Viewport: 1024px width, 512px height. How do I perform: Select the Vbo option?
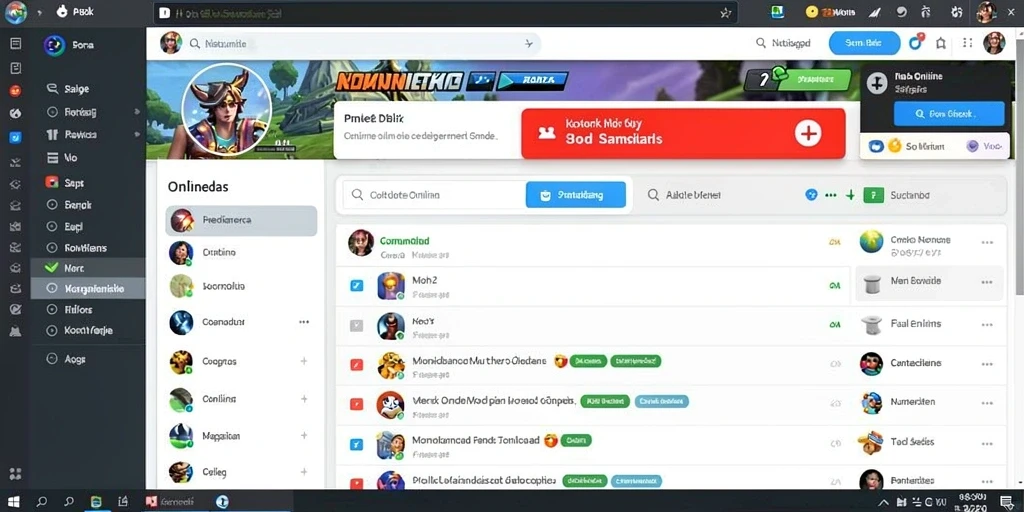[x=984, y=146]
